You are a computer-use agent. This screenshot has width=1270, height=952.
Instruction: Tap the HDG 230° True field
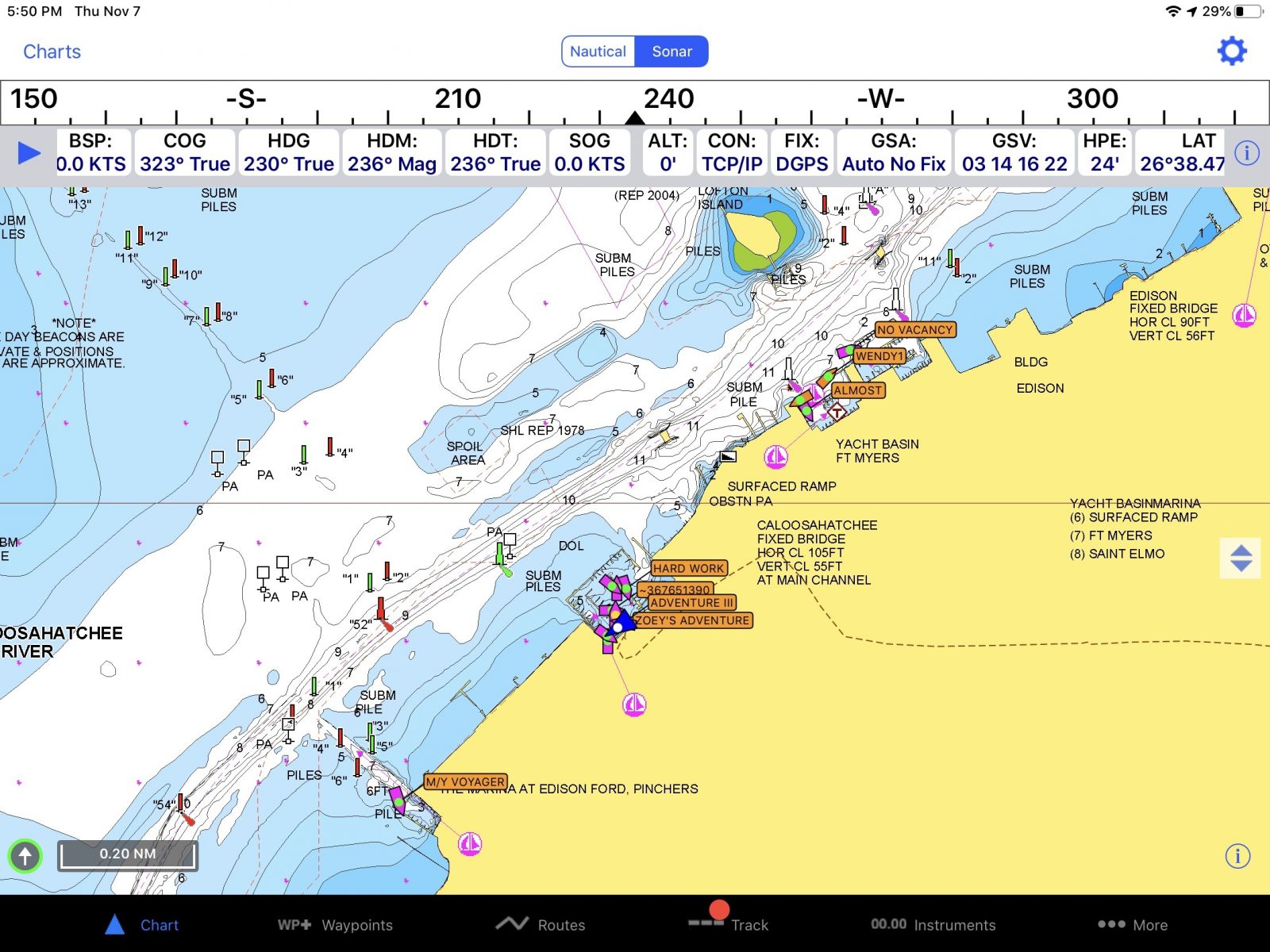(x=289, y=152)
